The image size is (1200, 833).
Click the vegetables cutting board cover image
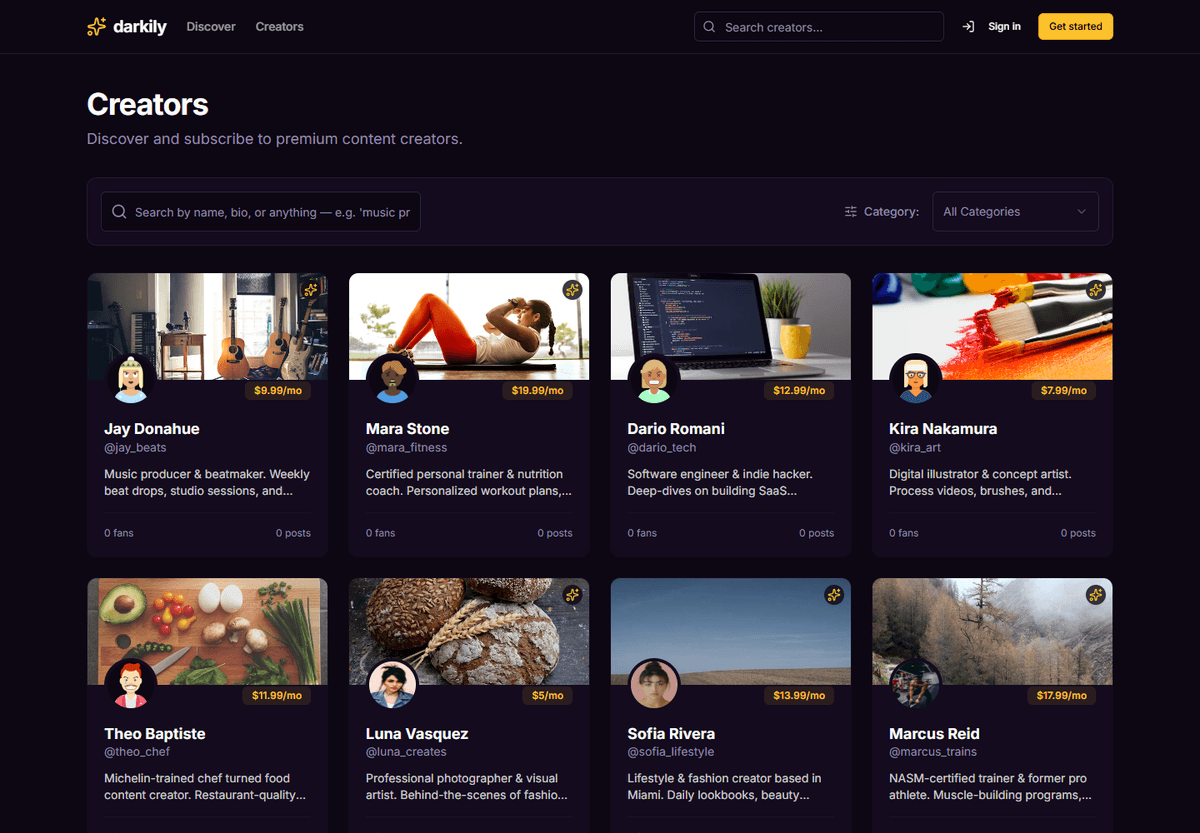tap(207, 631)
